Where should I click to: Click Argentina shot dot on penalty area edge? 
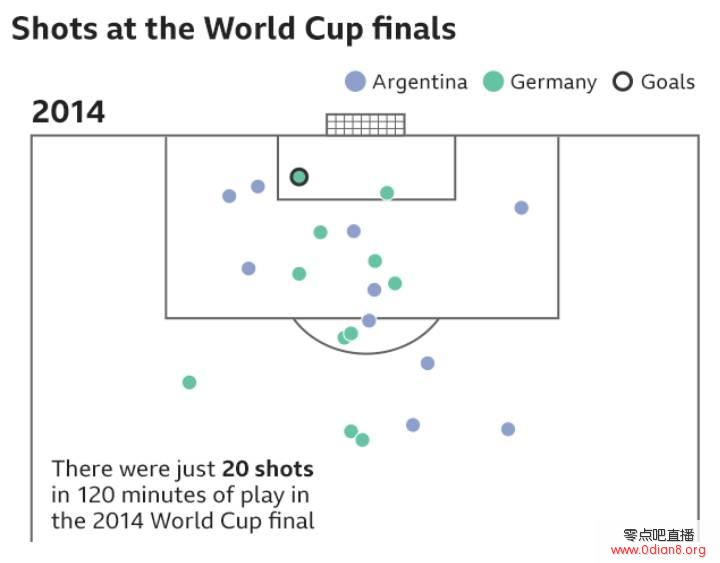pyautogui.click(x=369, y=321)
